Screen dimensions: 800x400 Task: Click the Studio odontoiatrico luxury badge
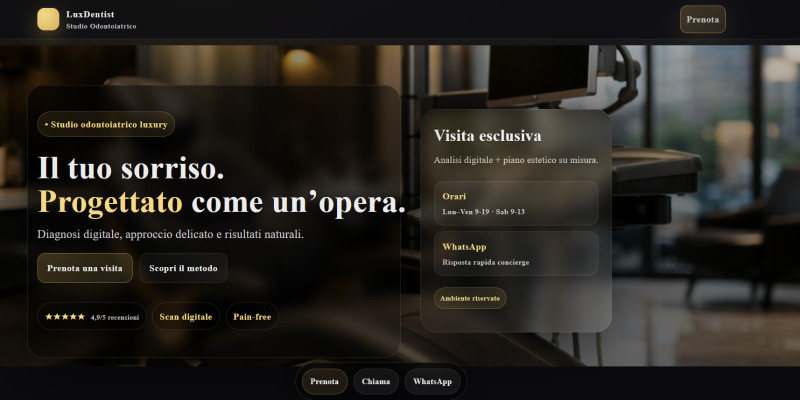point(106,124)
